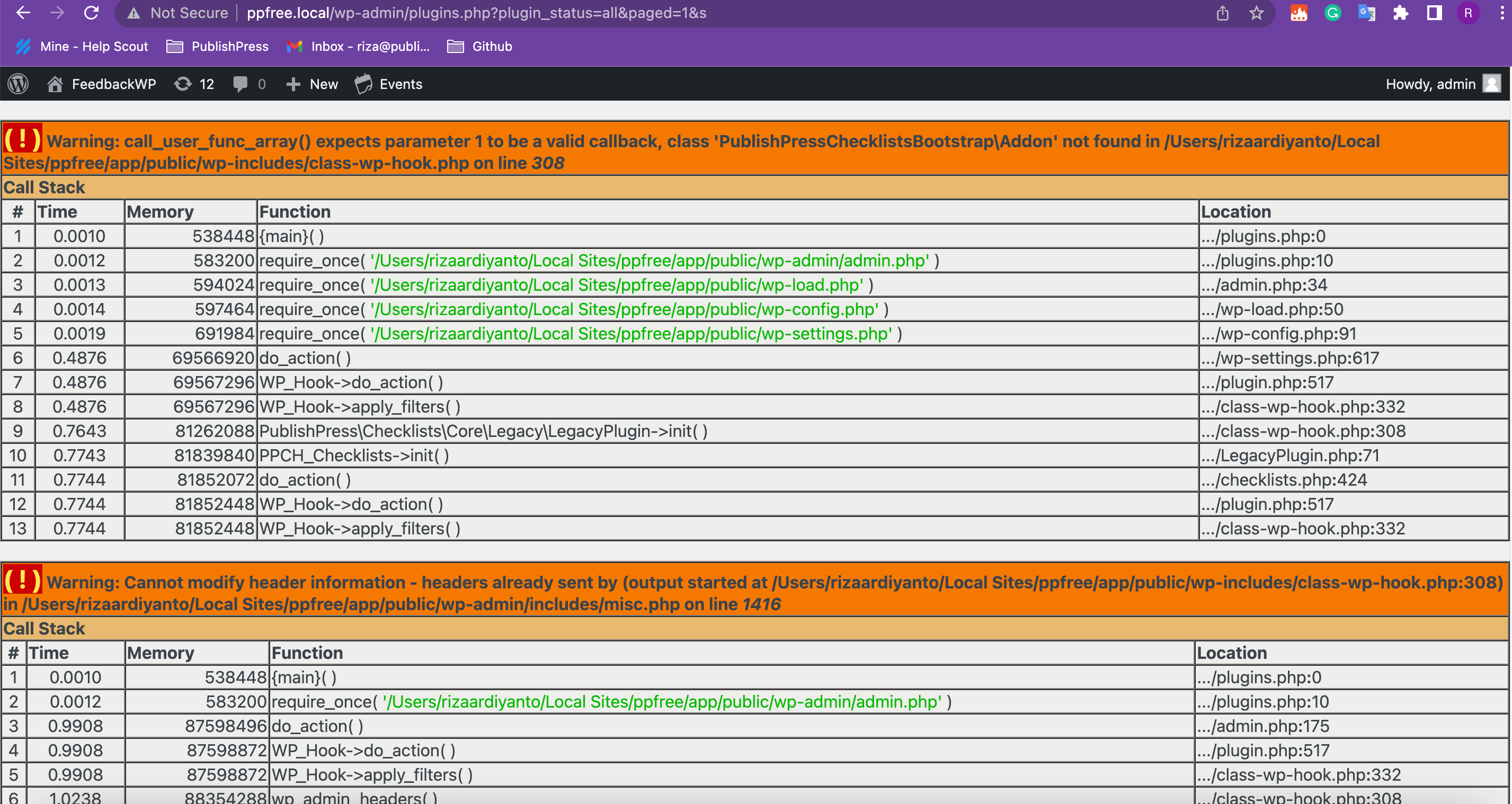Open the Grammarly extension icon
This screenshot has height=804, width=1512.
coord(1333,12)
